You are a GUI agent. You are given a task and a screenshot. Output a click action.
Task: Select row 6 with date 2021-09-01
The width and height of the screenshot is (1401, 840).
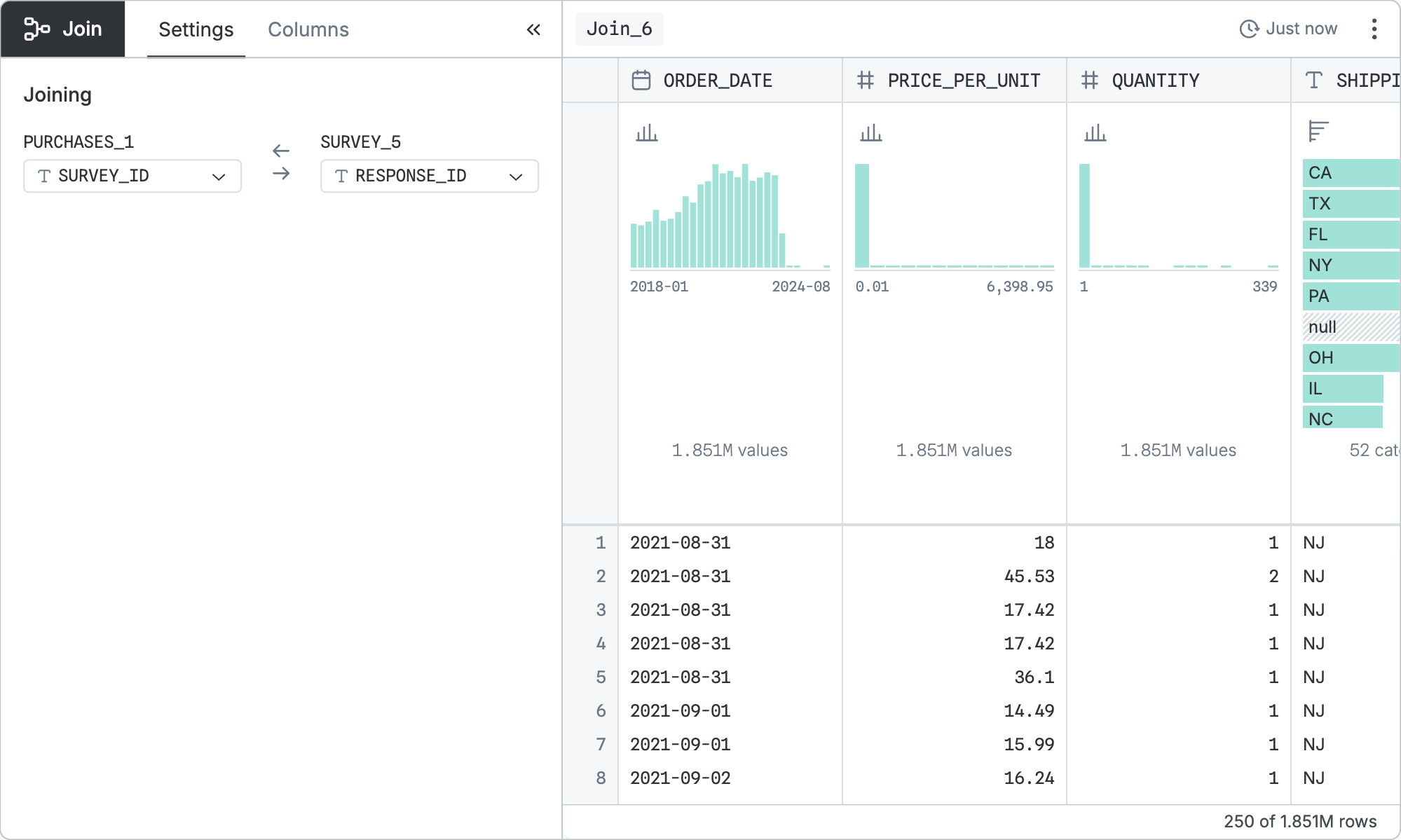click(x=680, y=710)
